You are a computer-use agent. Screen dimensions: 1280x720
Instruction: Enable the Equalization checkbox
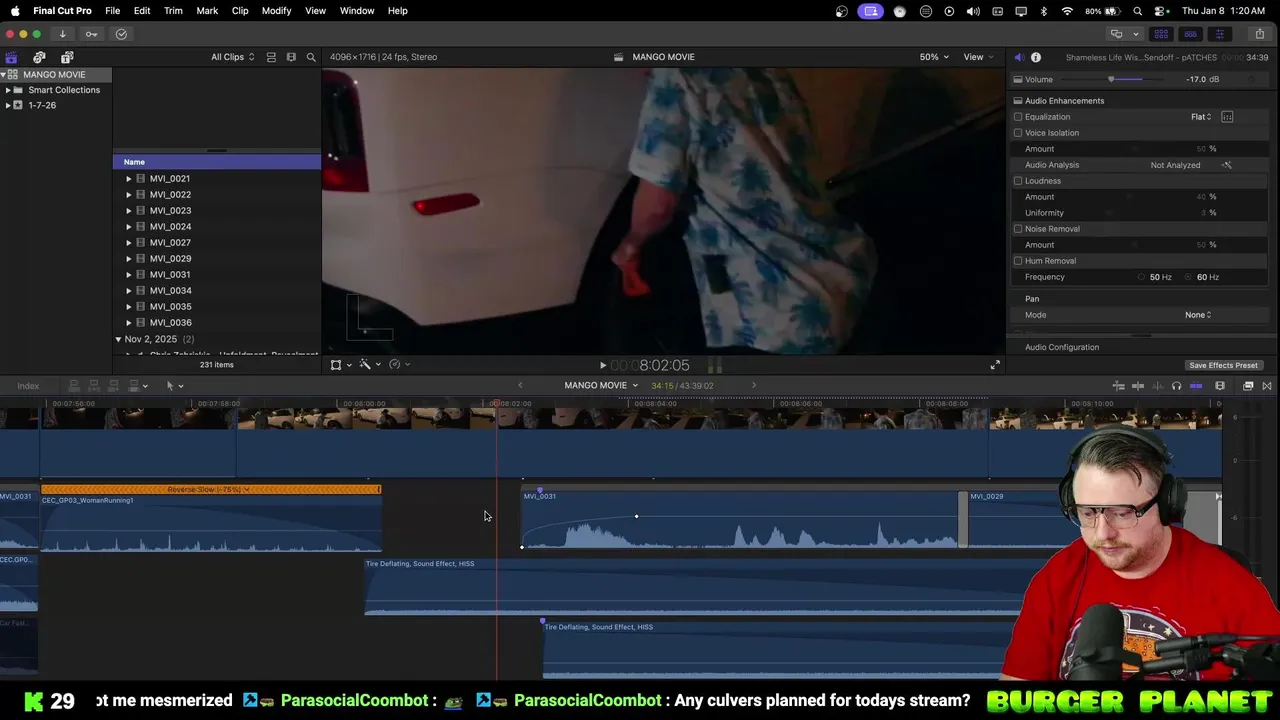tap(1018, 117)
